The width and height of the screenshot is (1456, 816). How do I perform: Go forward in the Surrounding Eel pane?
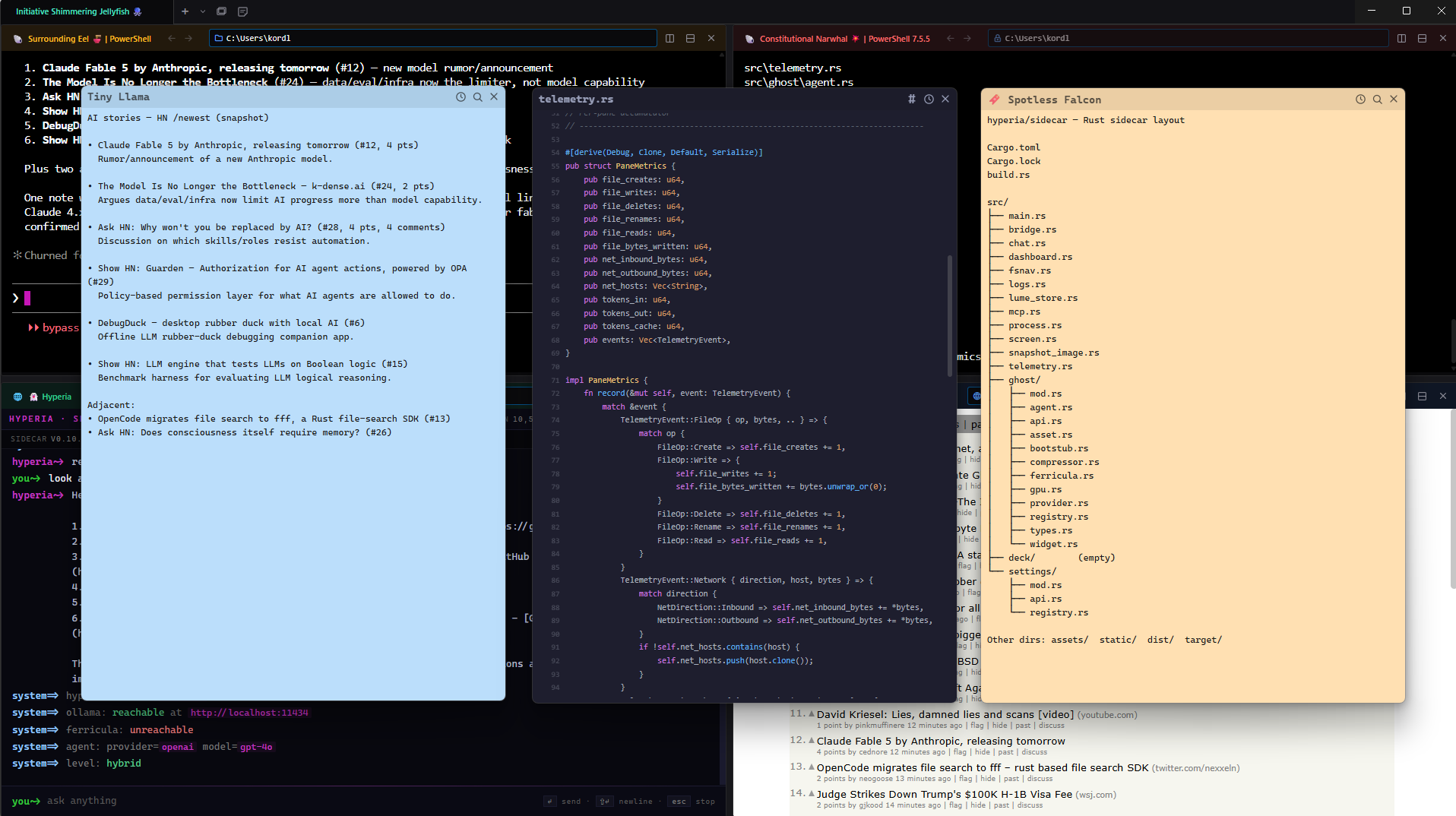[188, 38]
